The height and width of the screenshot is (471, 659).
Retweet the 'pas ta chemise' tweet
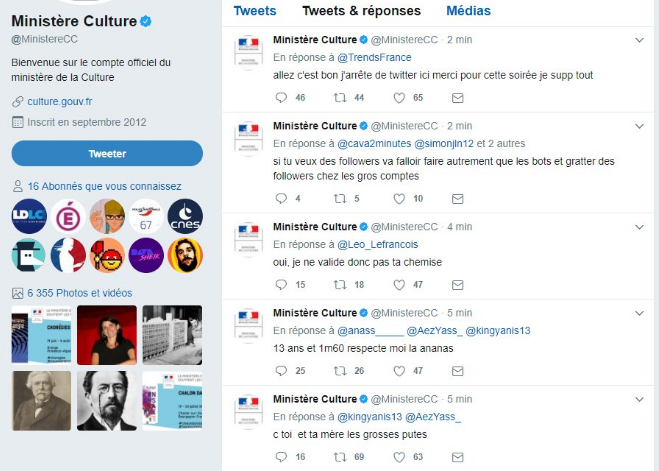pyautogui.click(x=340, y=285)
